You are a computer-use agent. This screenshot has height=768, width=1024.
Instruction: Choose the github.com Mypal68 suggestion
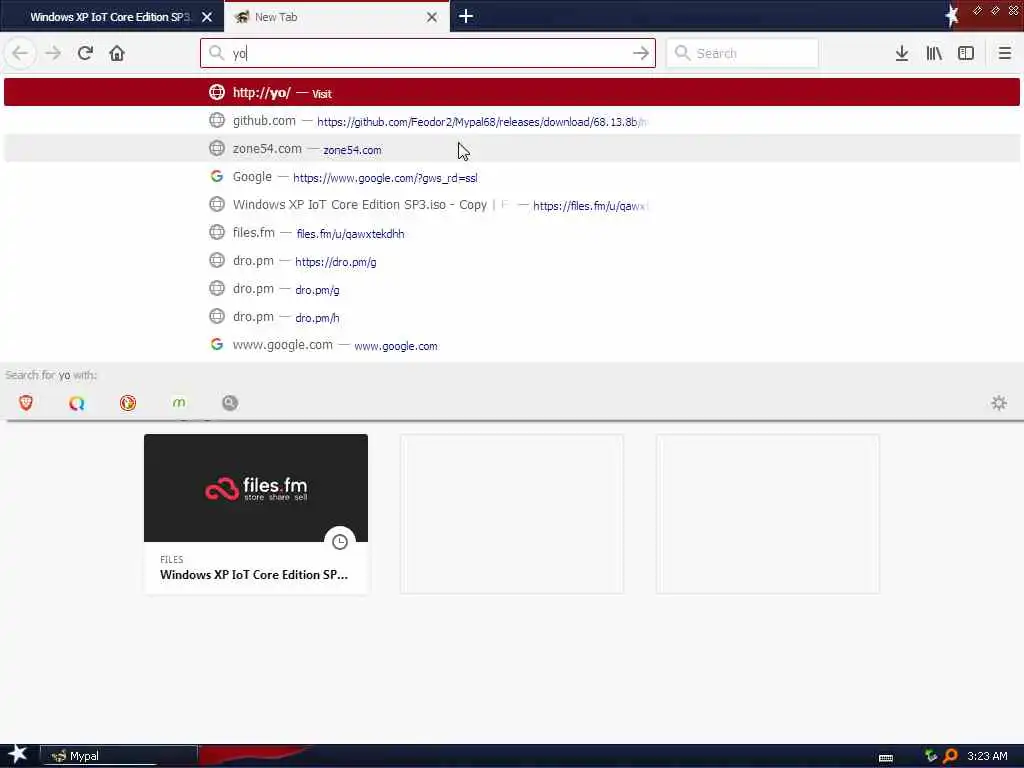[x=512, y=121]
